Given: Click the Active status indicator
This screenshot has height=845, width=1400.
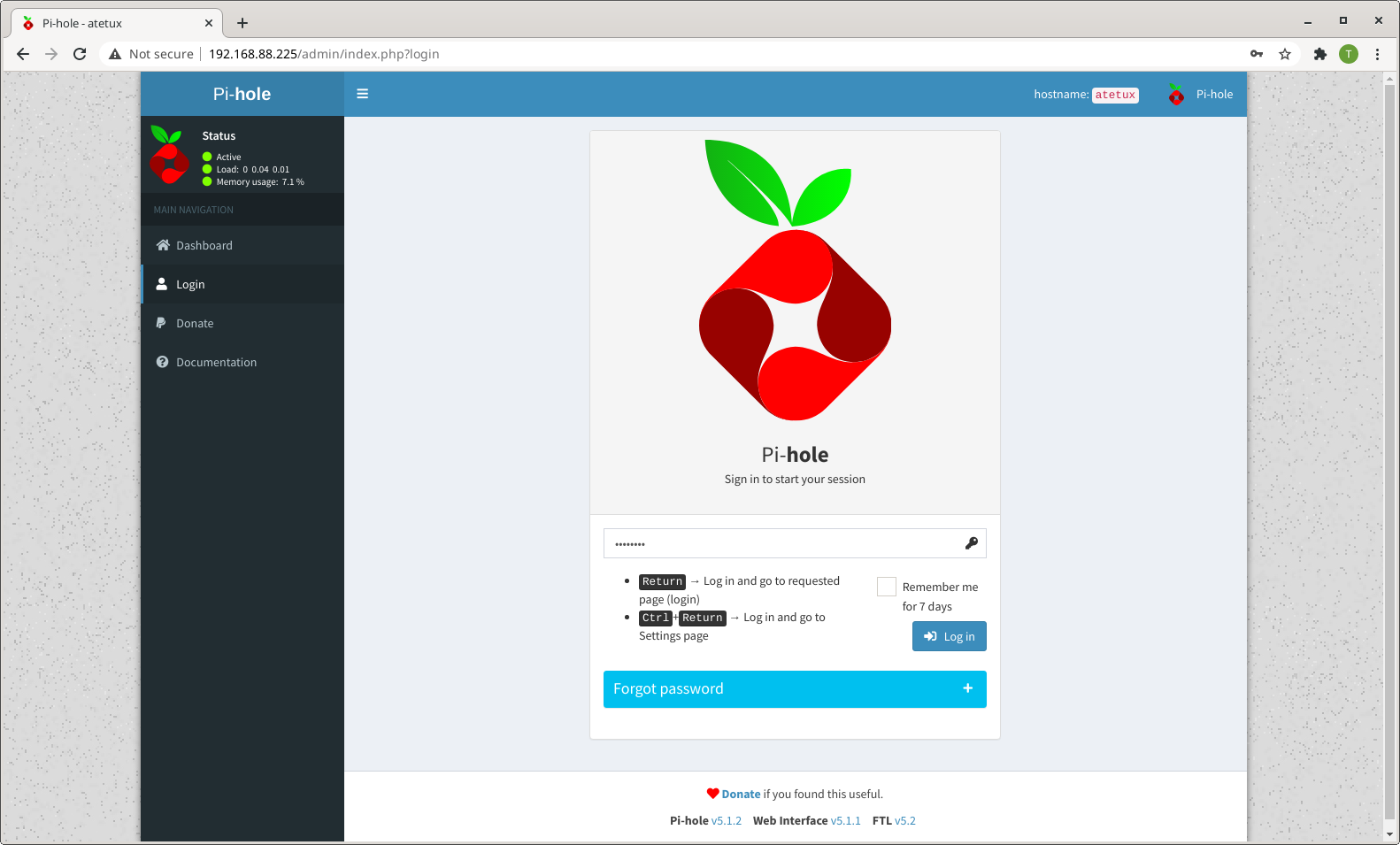Looking at the screenshot, I should point(222,157).
